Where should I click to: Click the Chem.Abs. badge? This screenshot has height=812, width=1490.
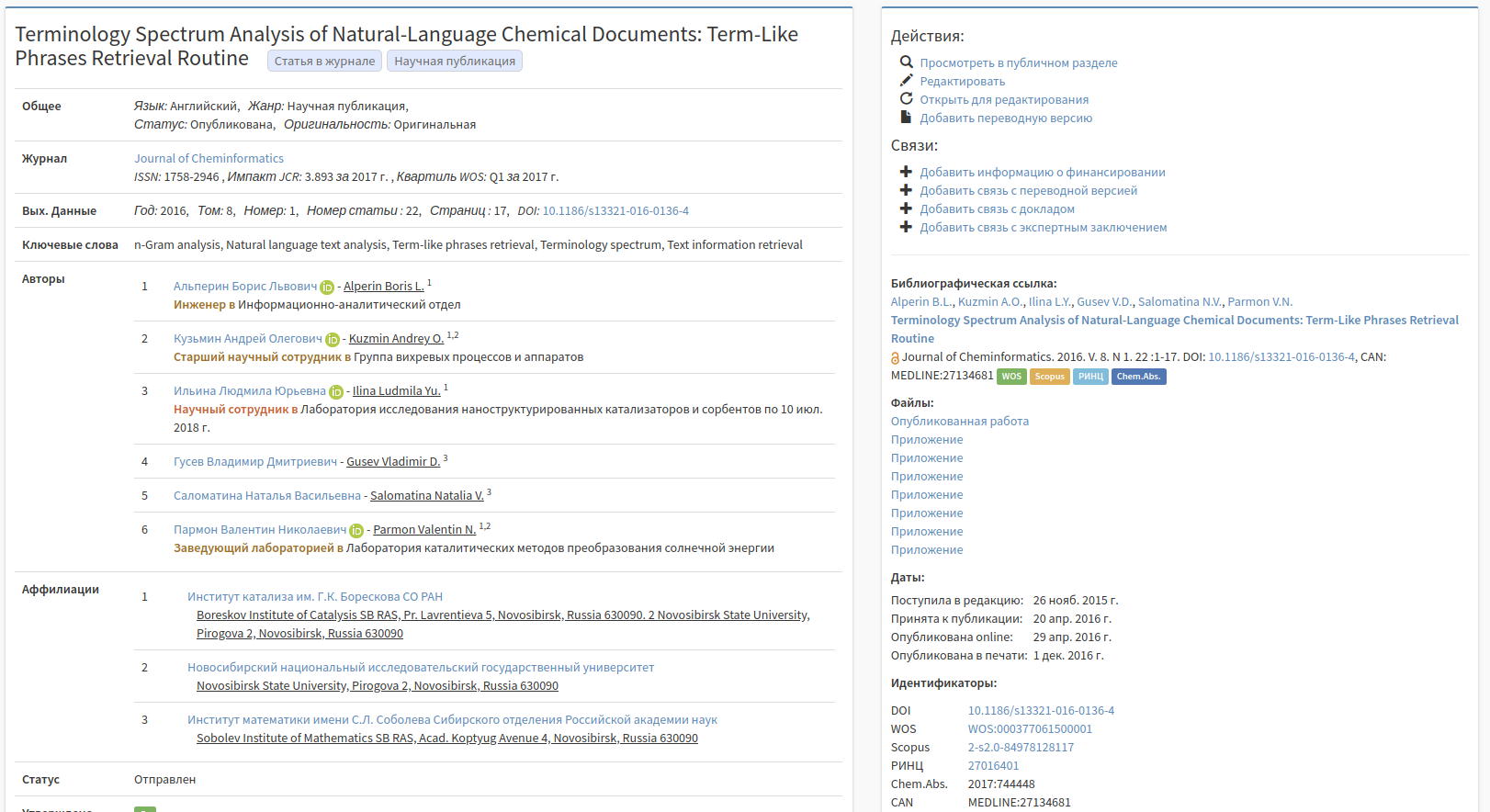click(1138, 377)
